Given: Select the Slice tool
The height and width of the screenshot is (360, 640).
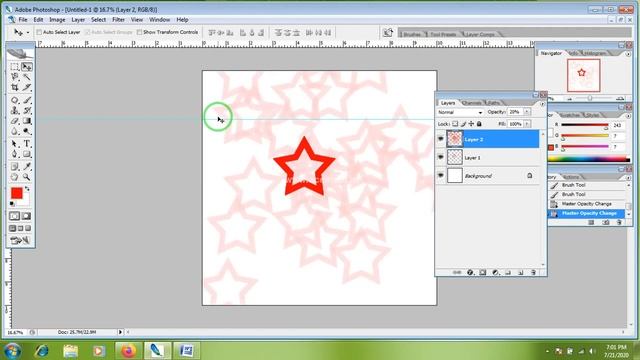Looking at the screenshot, I should pyautogui.click(x=27, y=87).
